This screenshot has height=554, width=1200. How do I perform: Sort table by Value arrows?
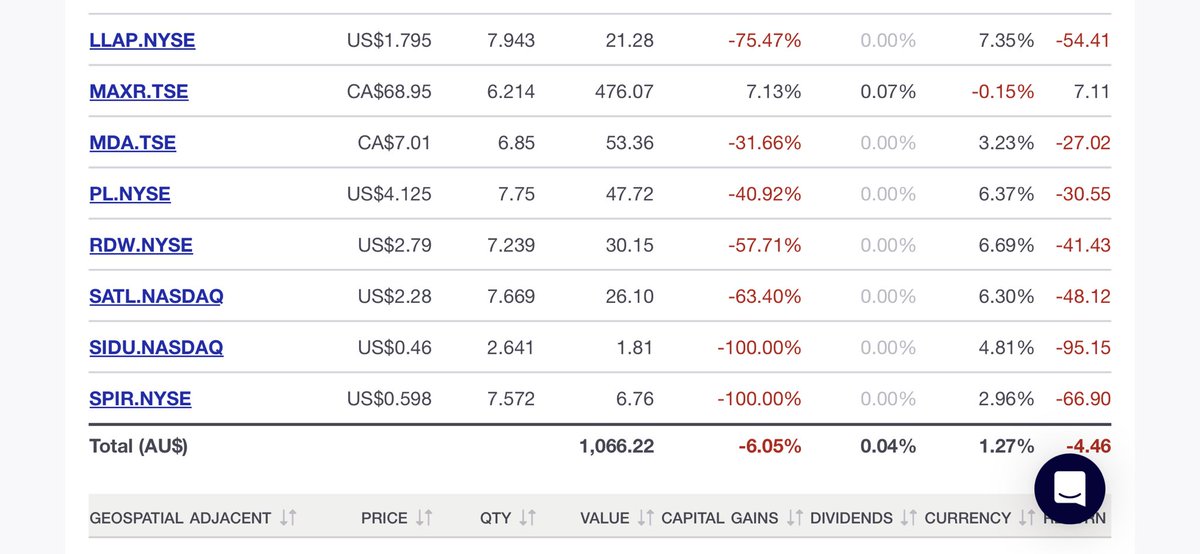645,518
